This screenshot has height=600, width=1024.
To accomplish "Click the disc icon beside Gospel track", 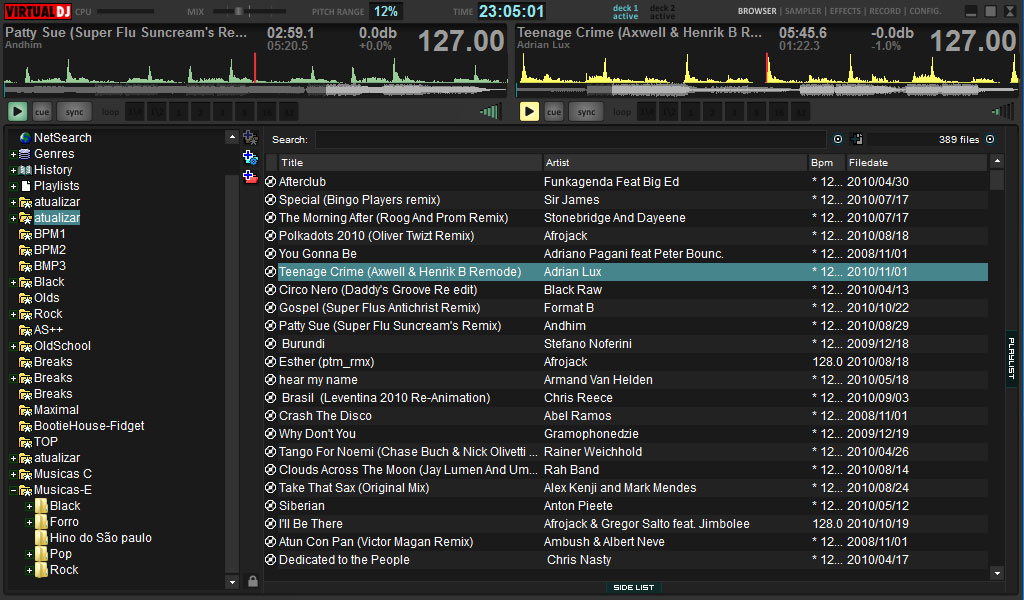I will (x=270, y=308).
